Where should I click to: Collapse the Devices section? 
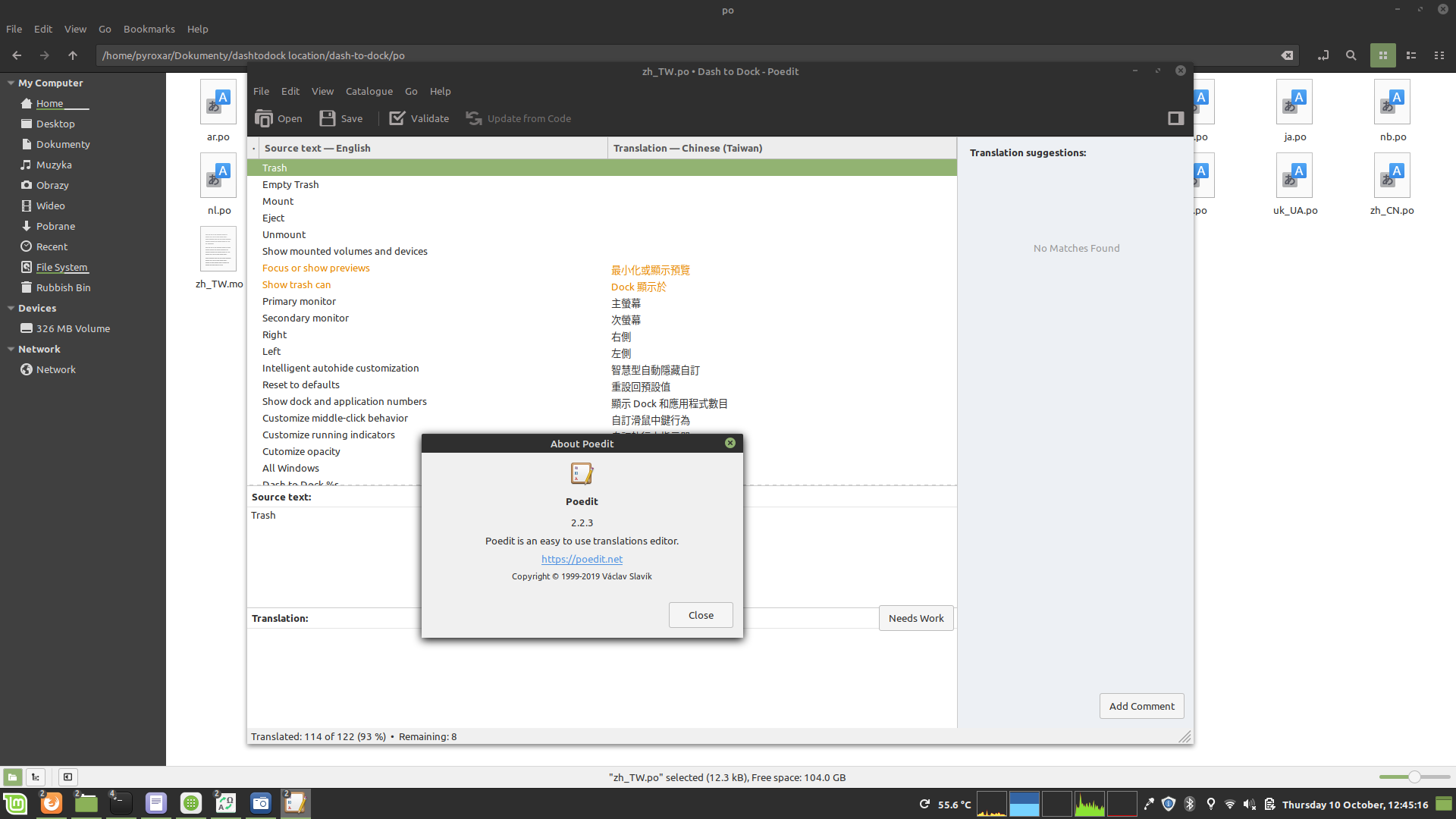pos(11,308)
